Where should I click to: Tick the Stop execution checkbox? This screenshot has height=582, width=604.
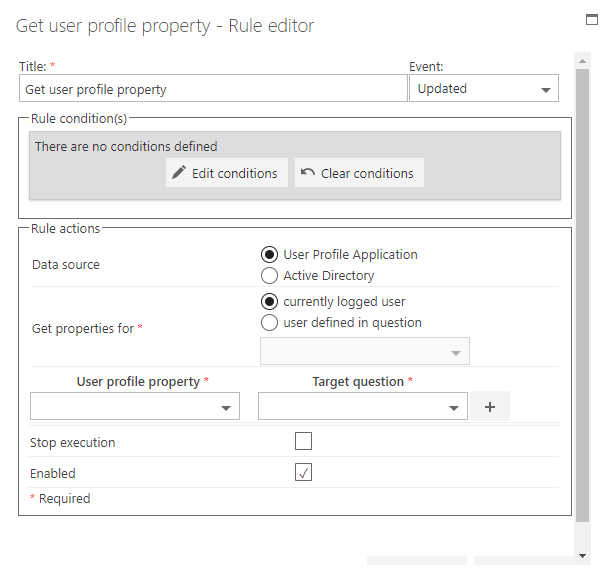pos(303,441)
